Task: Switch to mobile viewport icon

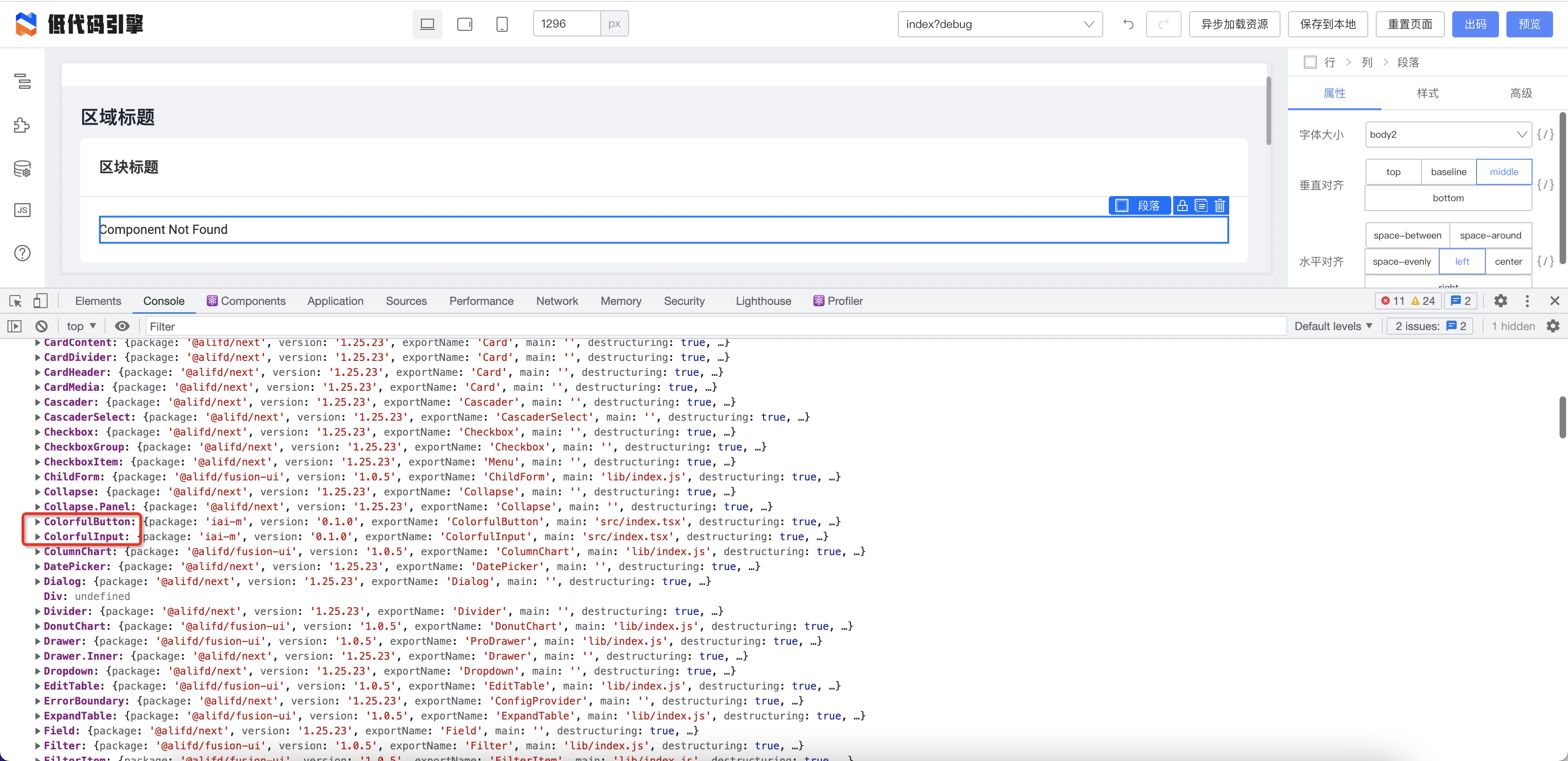Action: click(502, 24)
